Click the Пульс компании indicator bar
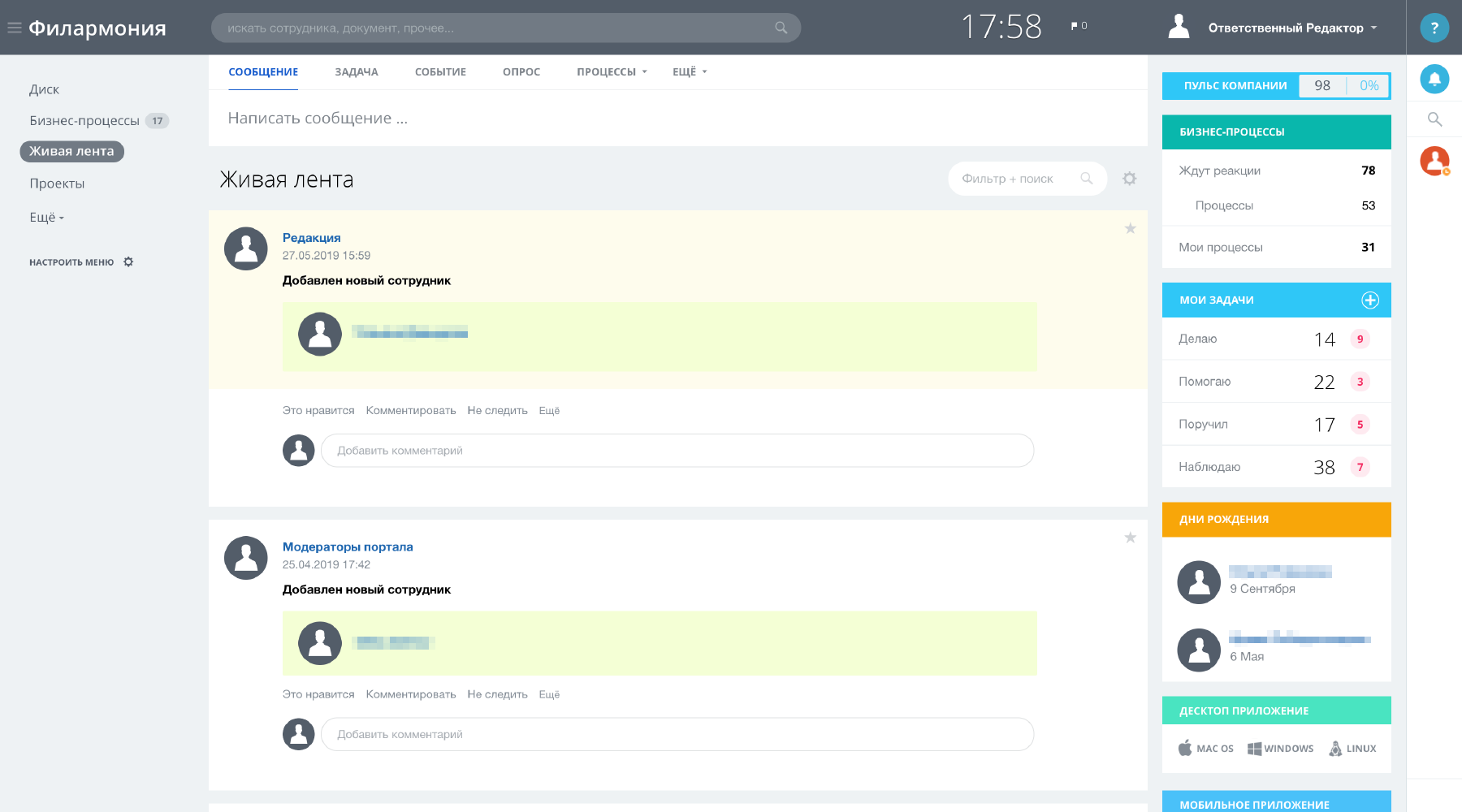This screenshot has height=812, width=1462. click(x=1276, y=86)
